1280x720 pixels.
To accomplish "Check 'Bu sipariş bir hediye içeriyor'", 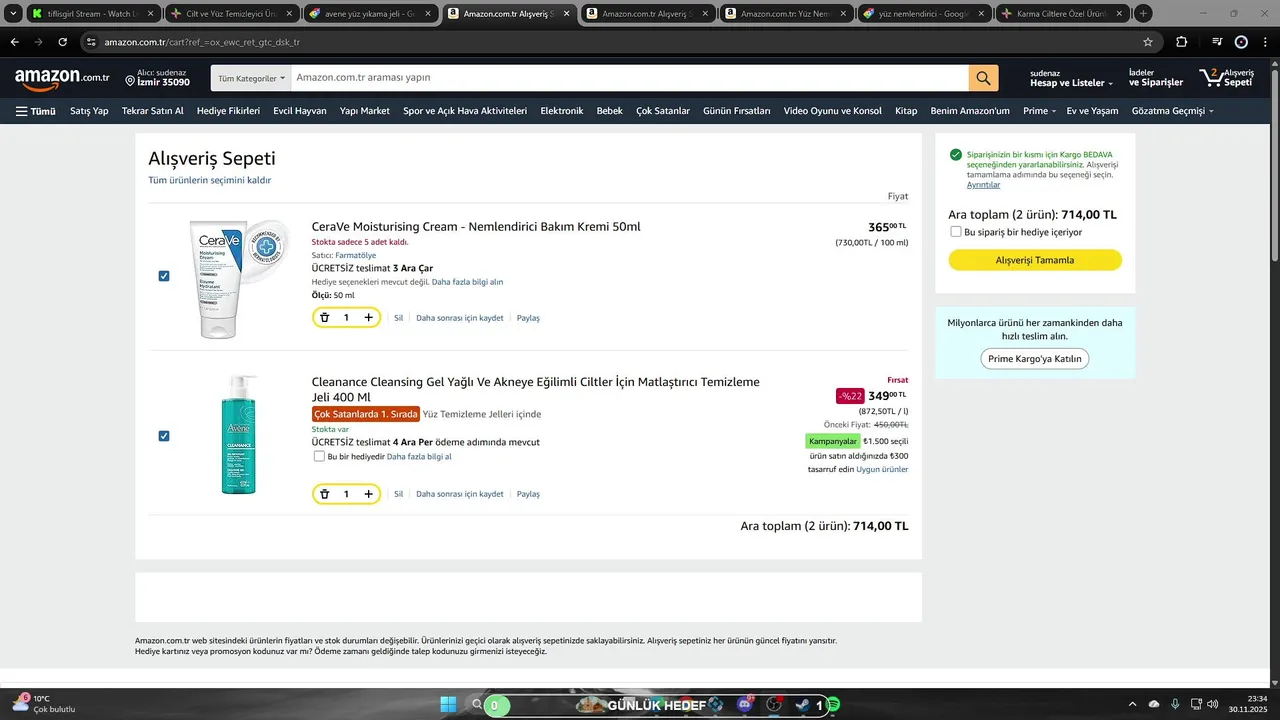I will [956, 232].
